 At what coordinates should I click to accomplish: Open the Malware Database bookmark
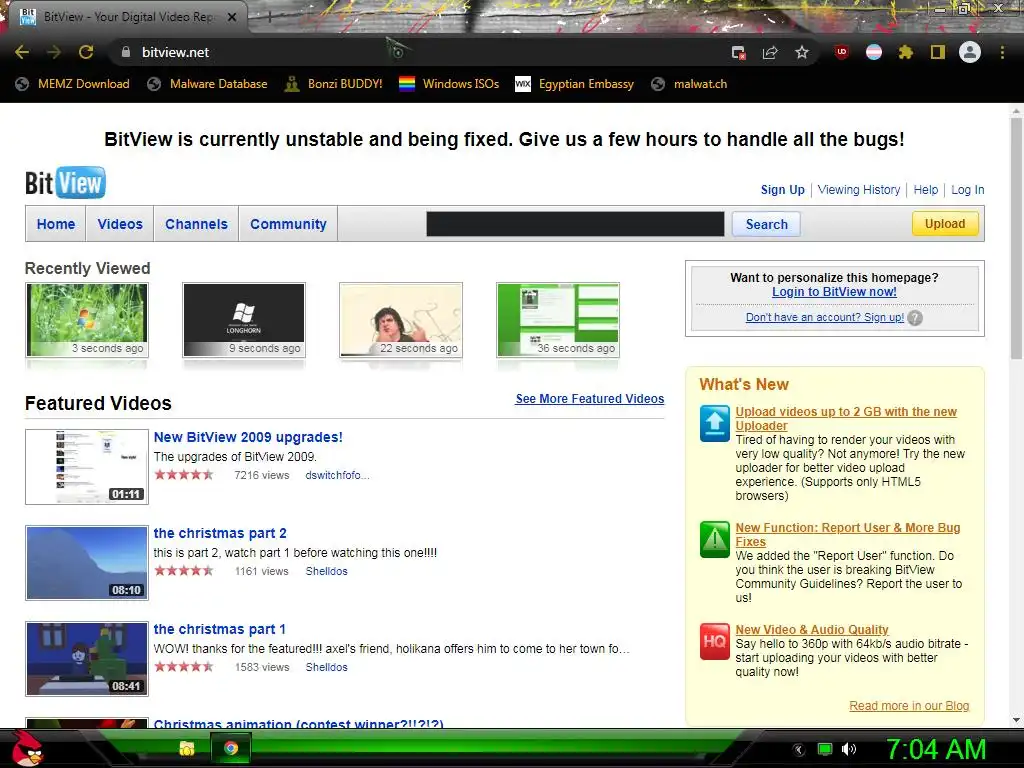pyautogui.click(x=208, y=84)
